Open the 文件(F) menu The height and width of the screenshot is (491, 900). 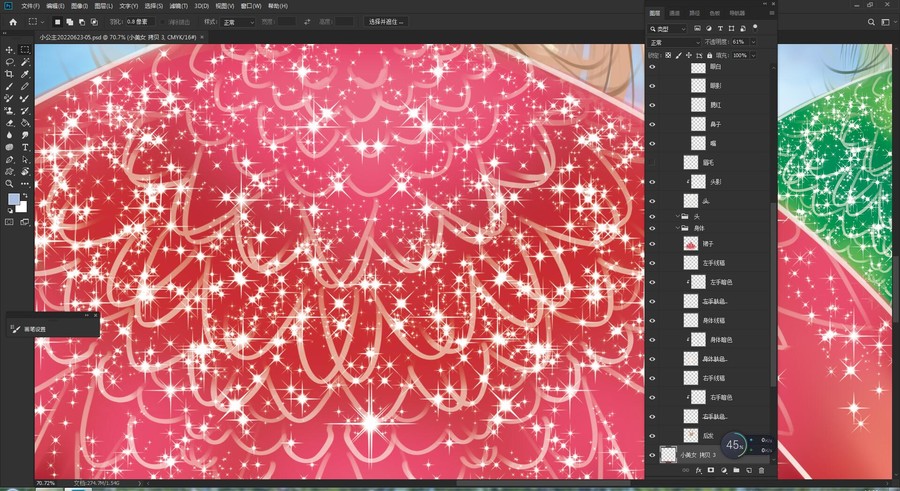click(30, 6)
